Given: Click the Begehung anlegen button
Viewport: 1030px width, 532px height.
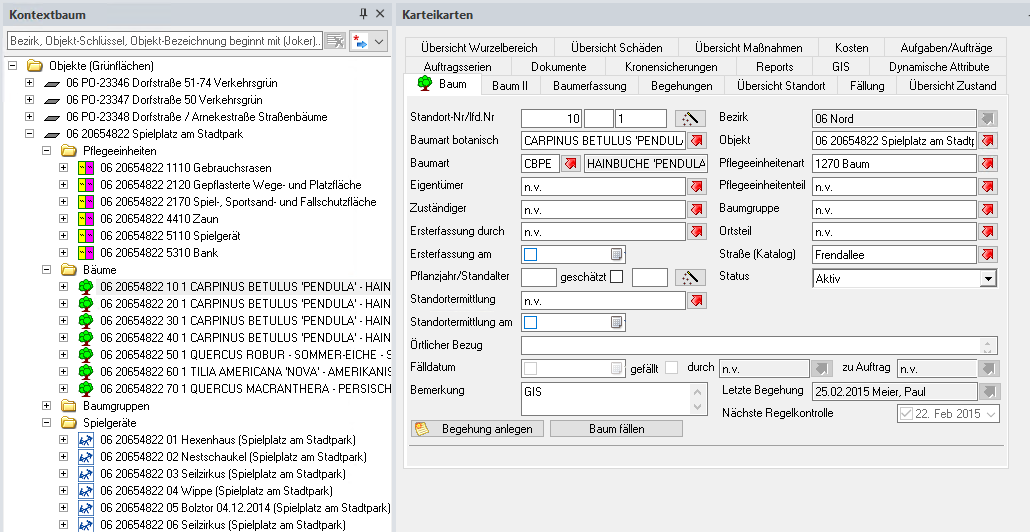Looking at the screenshot, I should pyautogui.click(x=477, y=428).
